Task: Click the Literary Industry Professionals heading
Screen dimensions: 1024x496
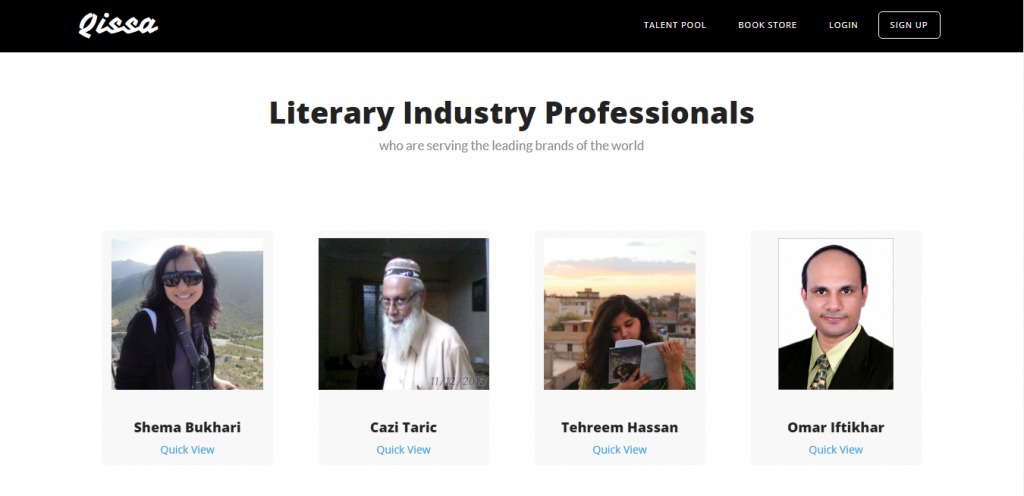Action: coord(511,113)
